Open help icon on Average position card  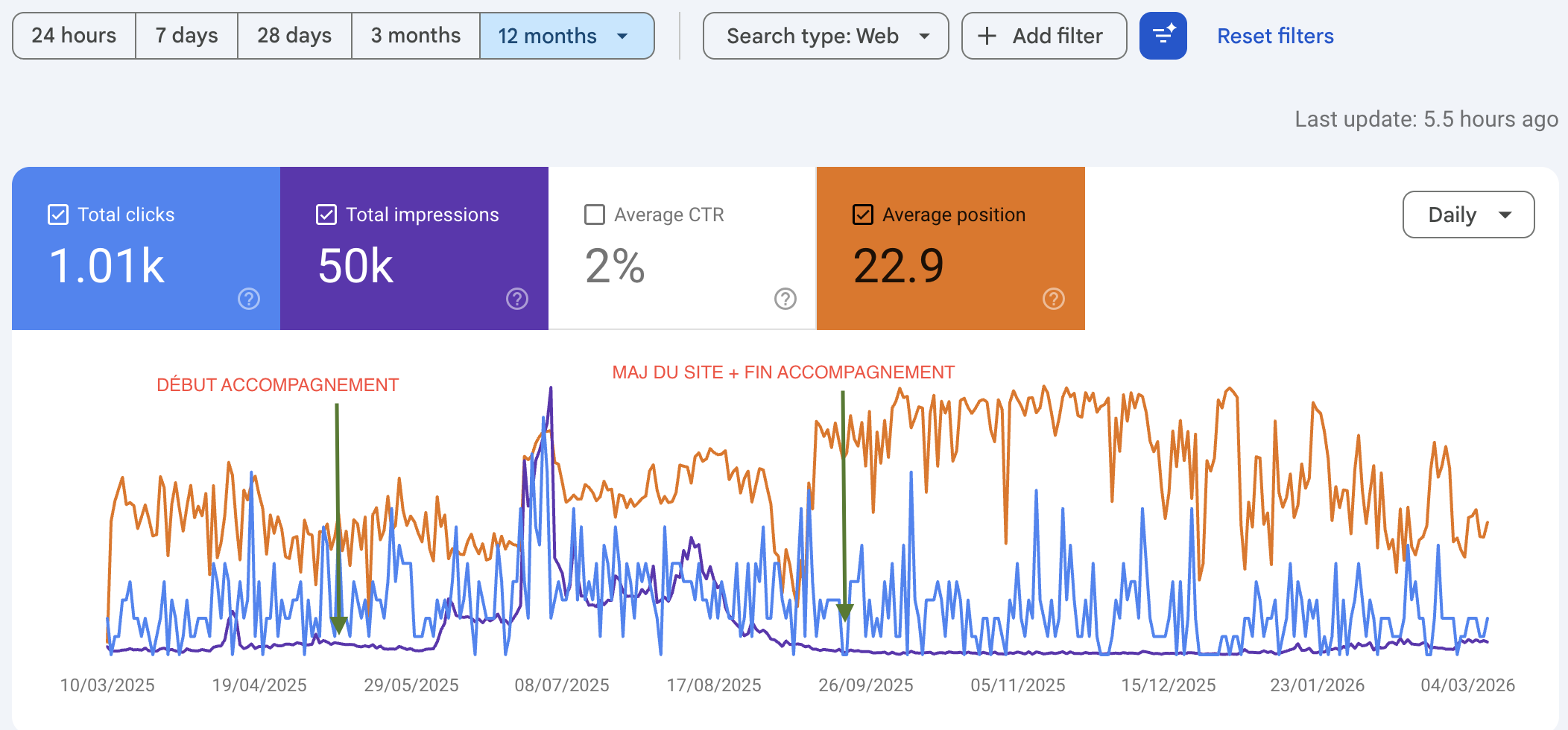[x=1054, y=299]
